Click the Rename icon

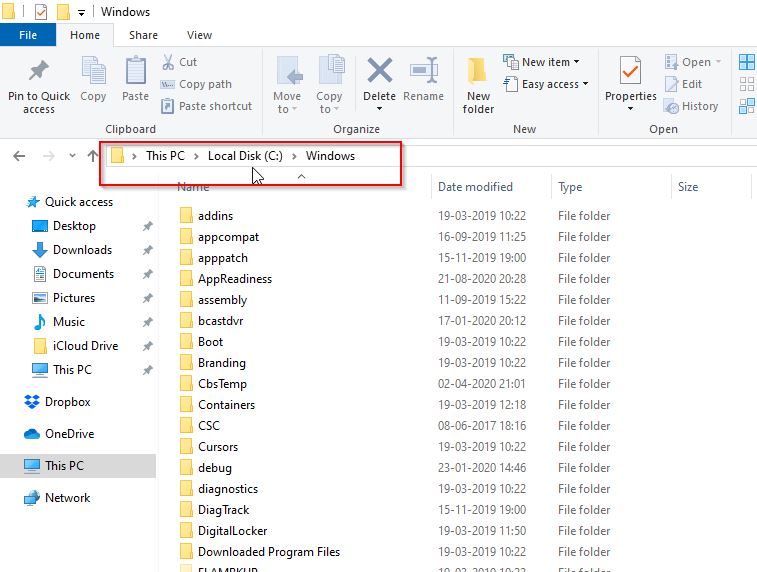click(424, 70)
